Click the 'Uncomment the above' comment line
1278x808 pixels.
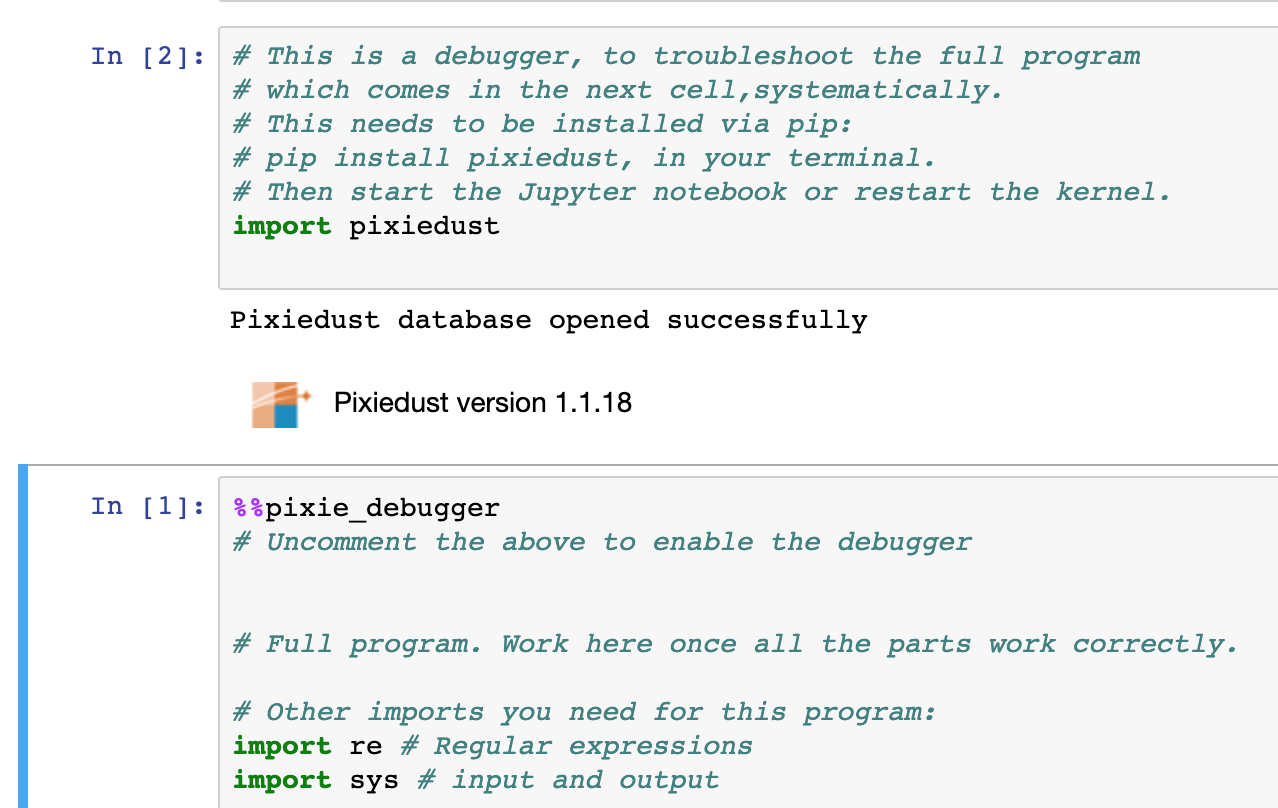(x=602, y=542)
